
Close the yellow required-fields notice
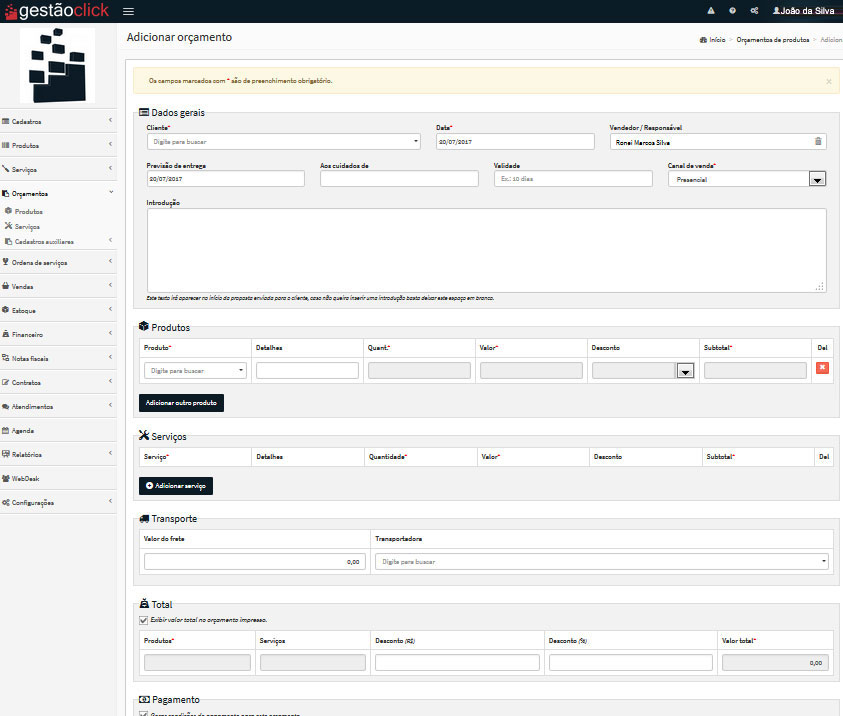(828, 81)
